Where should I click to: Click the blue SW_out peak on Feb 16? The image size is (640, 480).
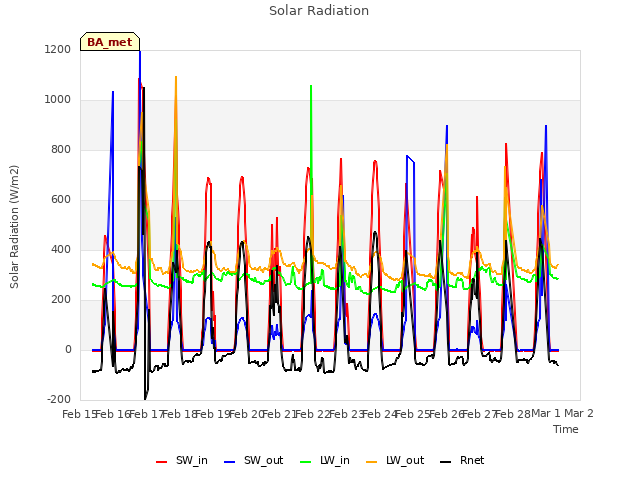point(113,93)
